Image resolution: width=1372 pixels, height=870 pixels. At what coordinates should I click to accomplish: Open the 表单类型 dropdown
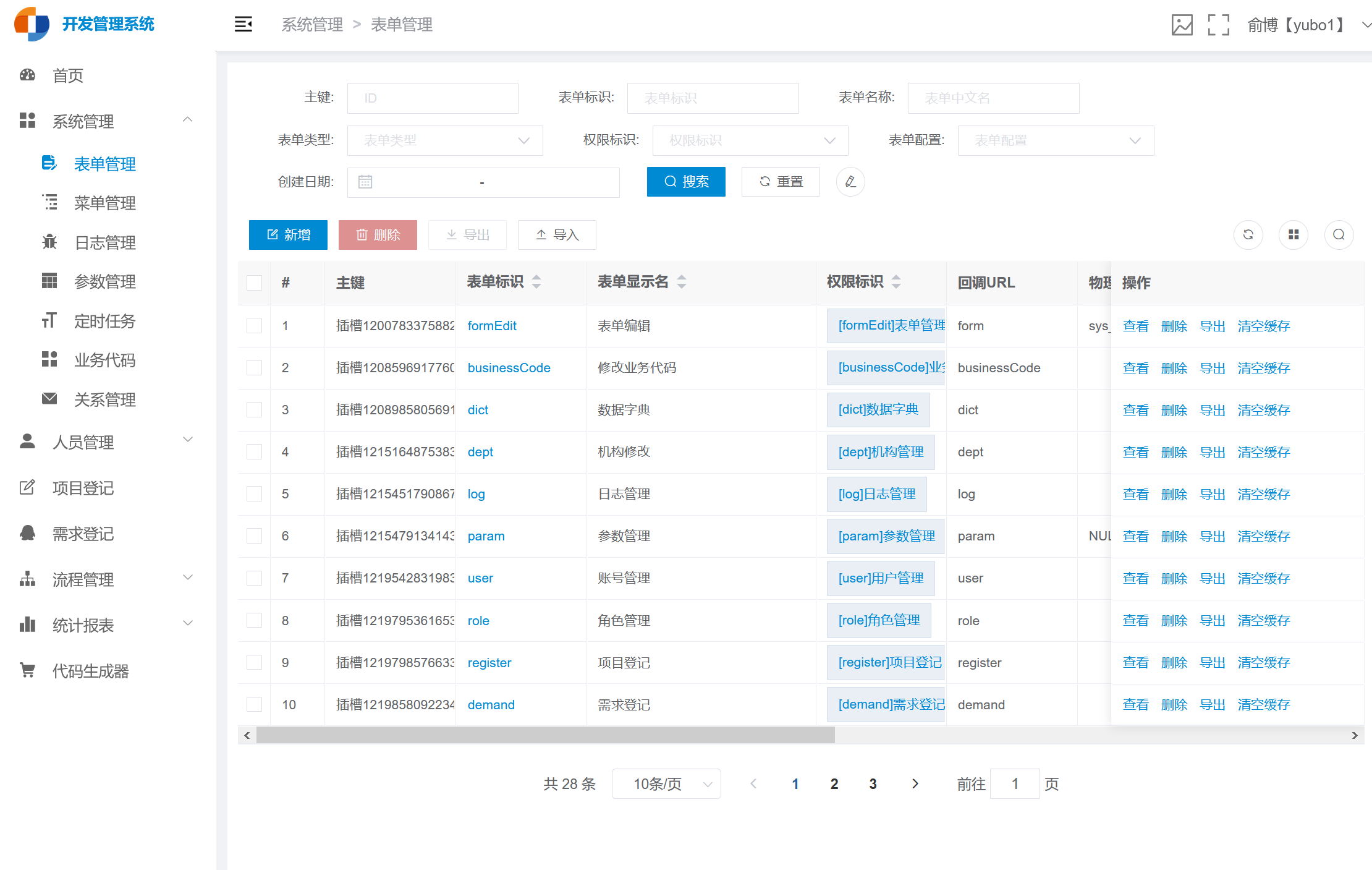[x=445, y=140]
